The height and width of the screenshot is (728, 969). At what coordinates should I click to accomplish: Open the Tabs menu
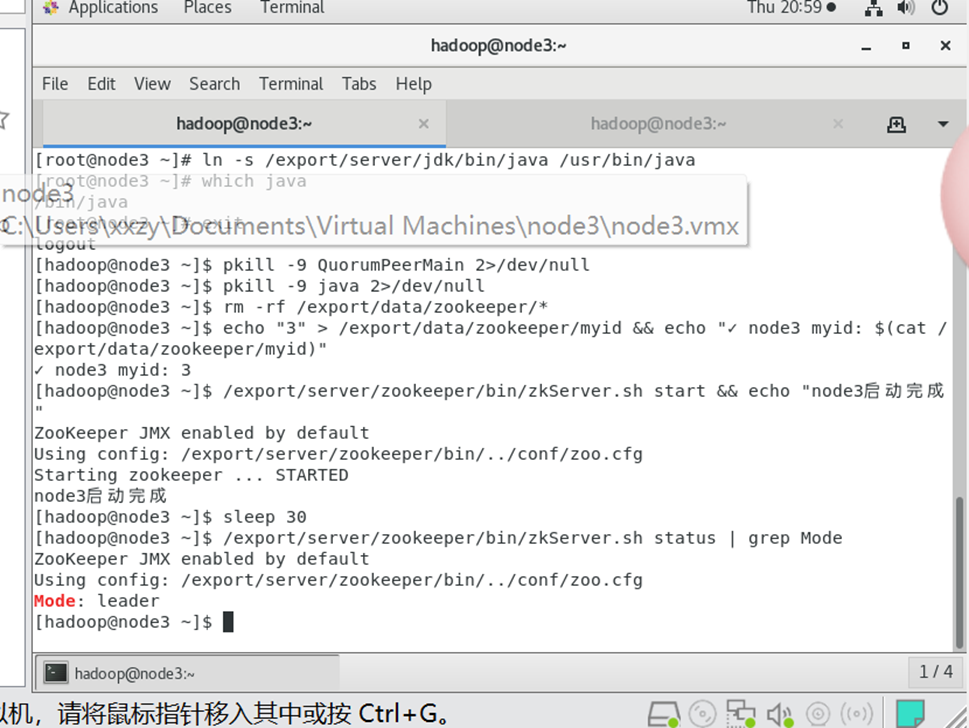point(359,84)
